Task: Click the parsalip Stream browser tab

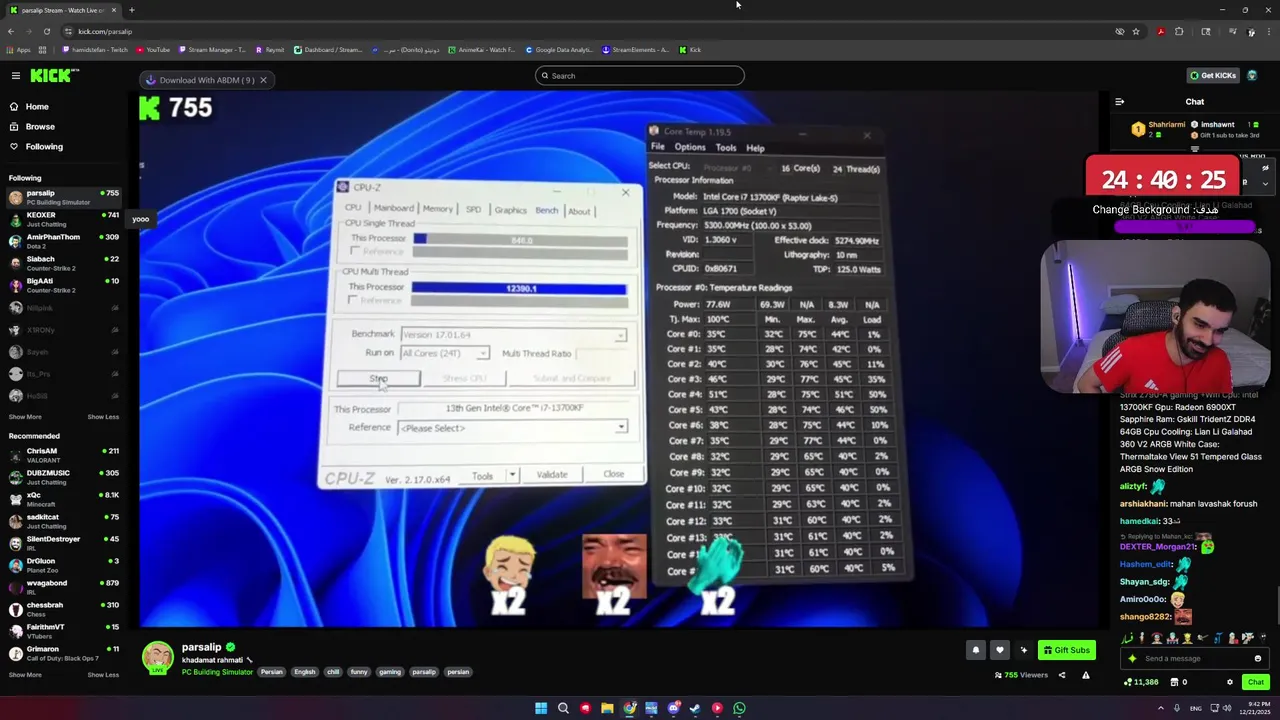Action: tap(62, 10)
